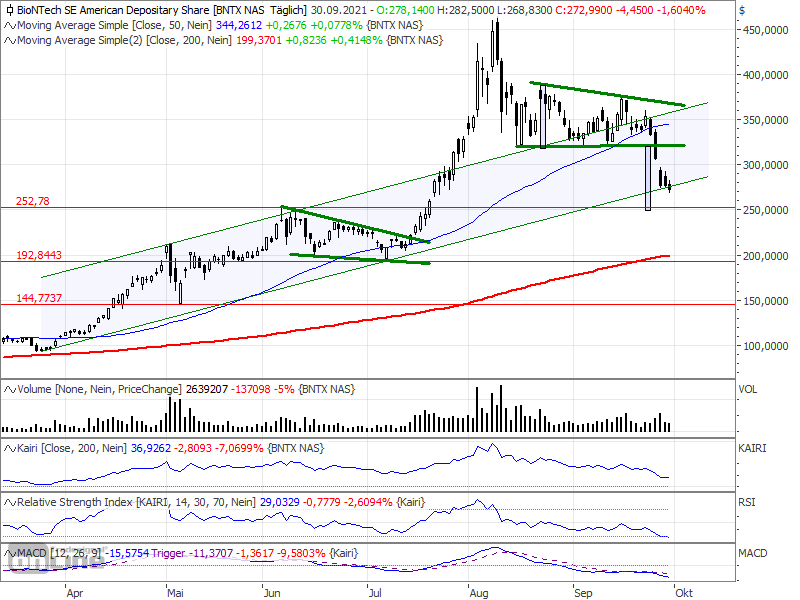800x600 pixels.
Task: Click the 50-day average change +0,0778%
Action: click(336, 26)
